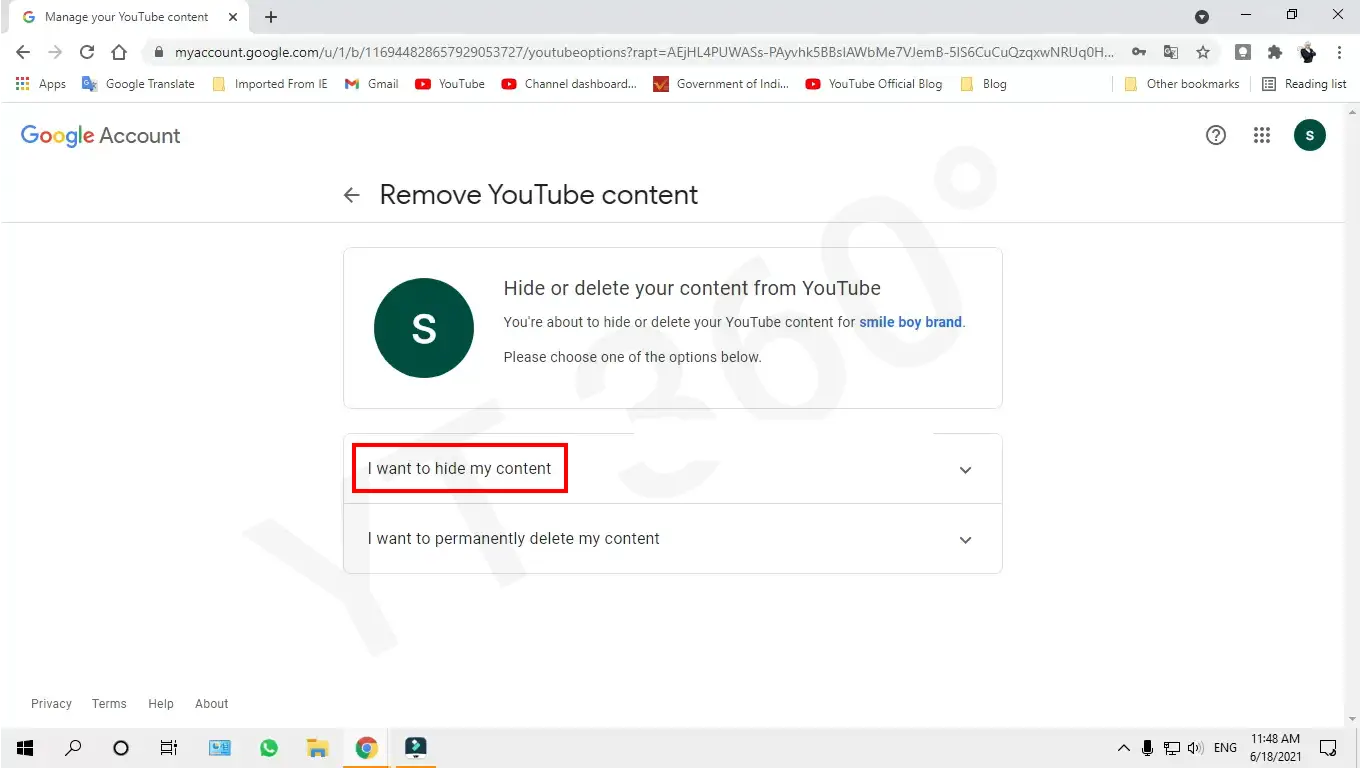Click the chevron beside hide my content
This screenshot has width=1360, height=768.
point(965,470)
